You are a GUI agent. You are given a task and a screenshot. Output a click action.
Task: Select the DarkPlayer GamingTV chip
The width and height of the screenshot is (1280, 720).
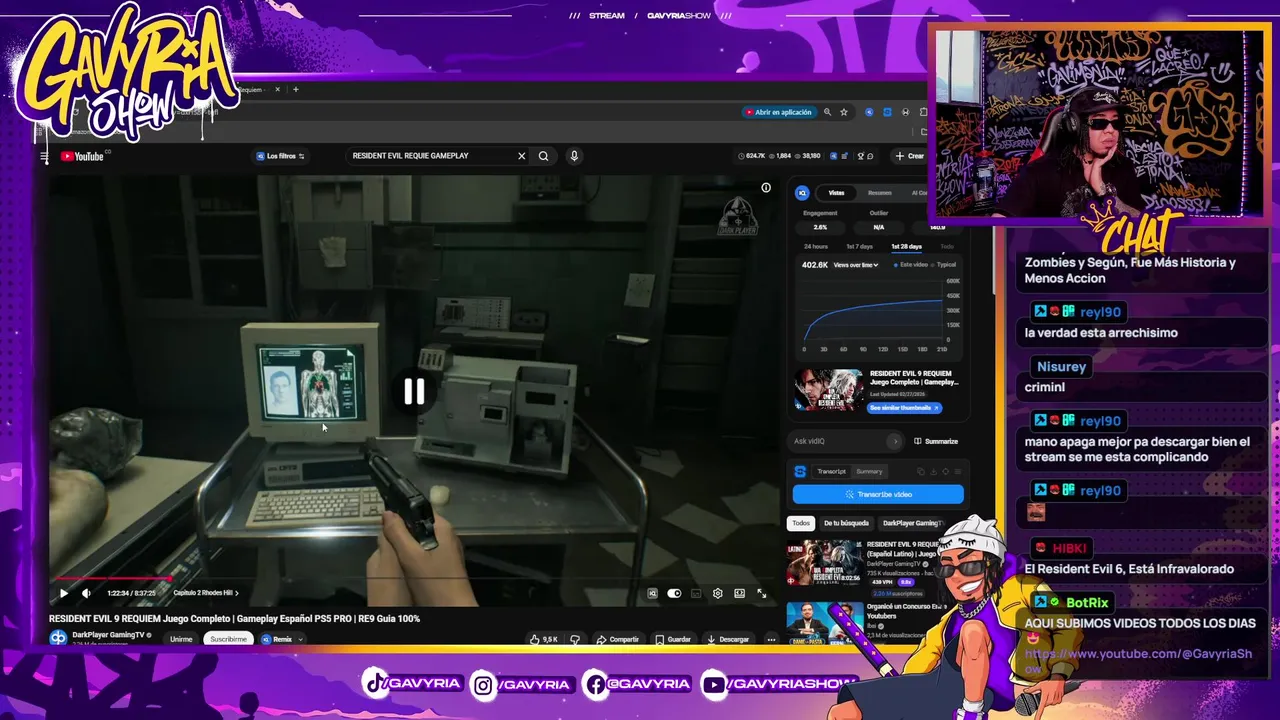[912, 523]
